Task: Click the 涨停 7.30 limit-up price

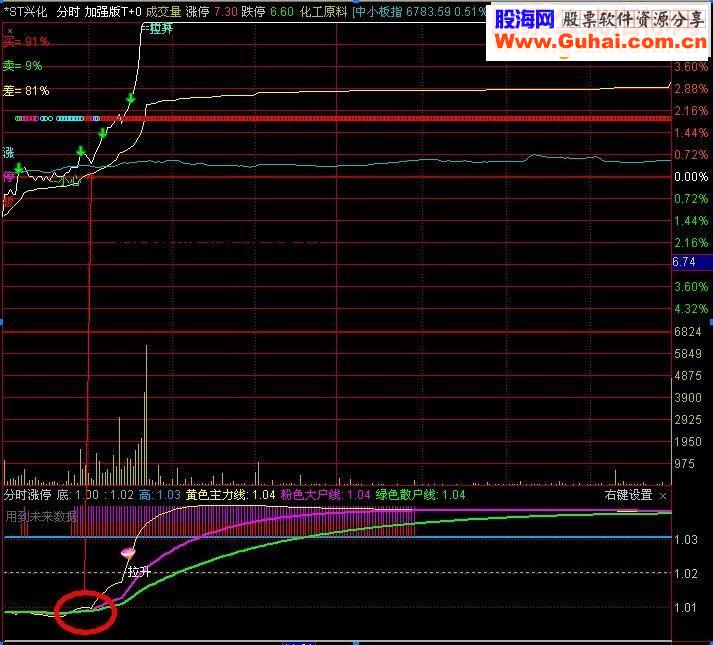Action: coord(211,12)
